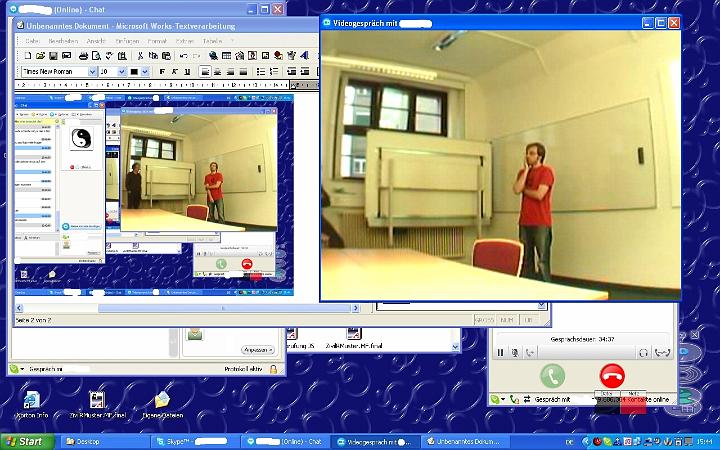Click the New document icon in Works
Image resolution: width=720 pixels, height=450 pixels.
tap(28, 56)
